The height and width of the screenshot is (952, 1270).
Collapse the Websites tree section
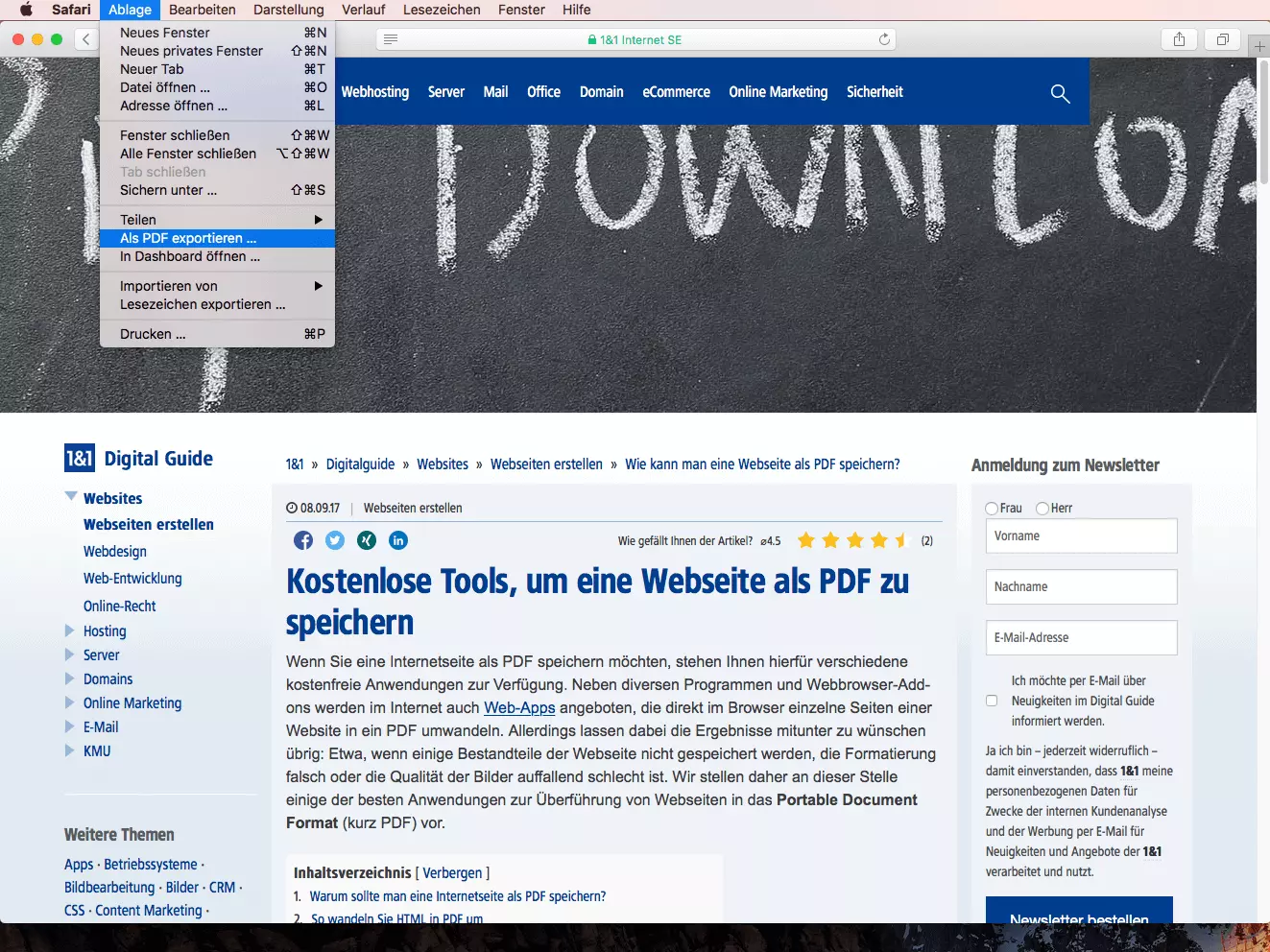(71, 496)
